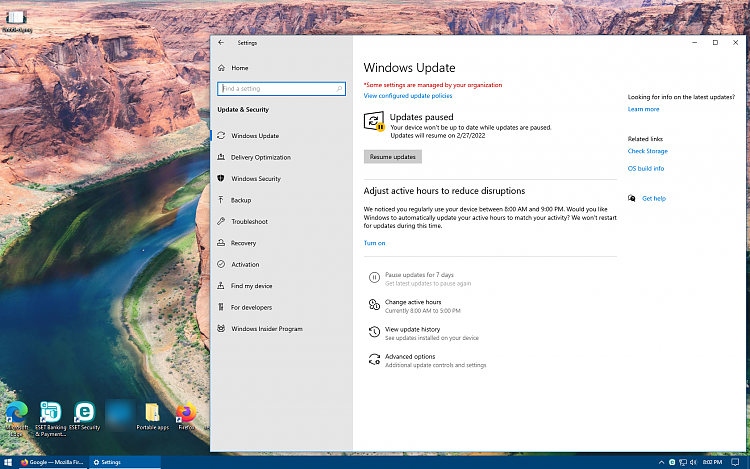750x469 pixels.
Task: Click the Get help link
Action: click(653, 199)
